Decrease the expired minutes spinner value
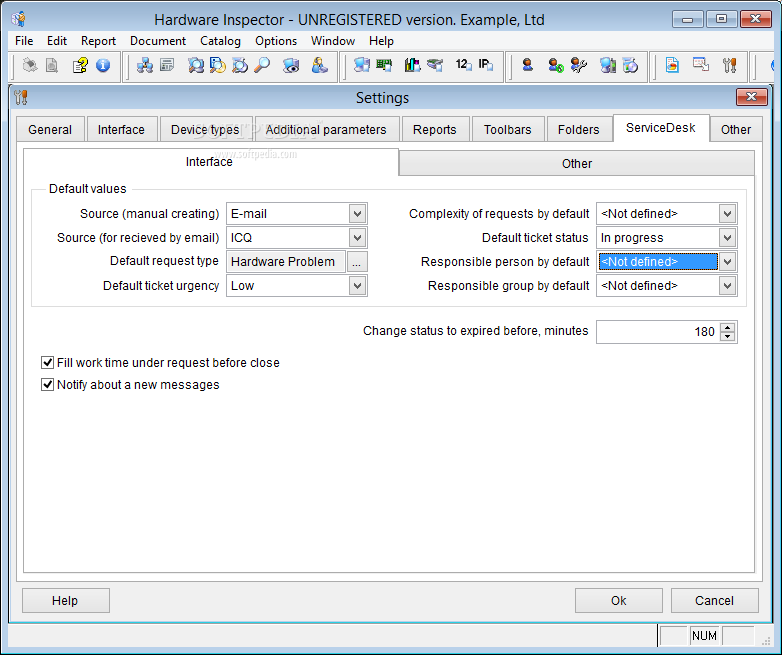 [x=728, y=336]
